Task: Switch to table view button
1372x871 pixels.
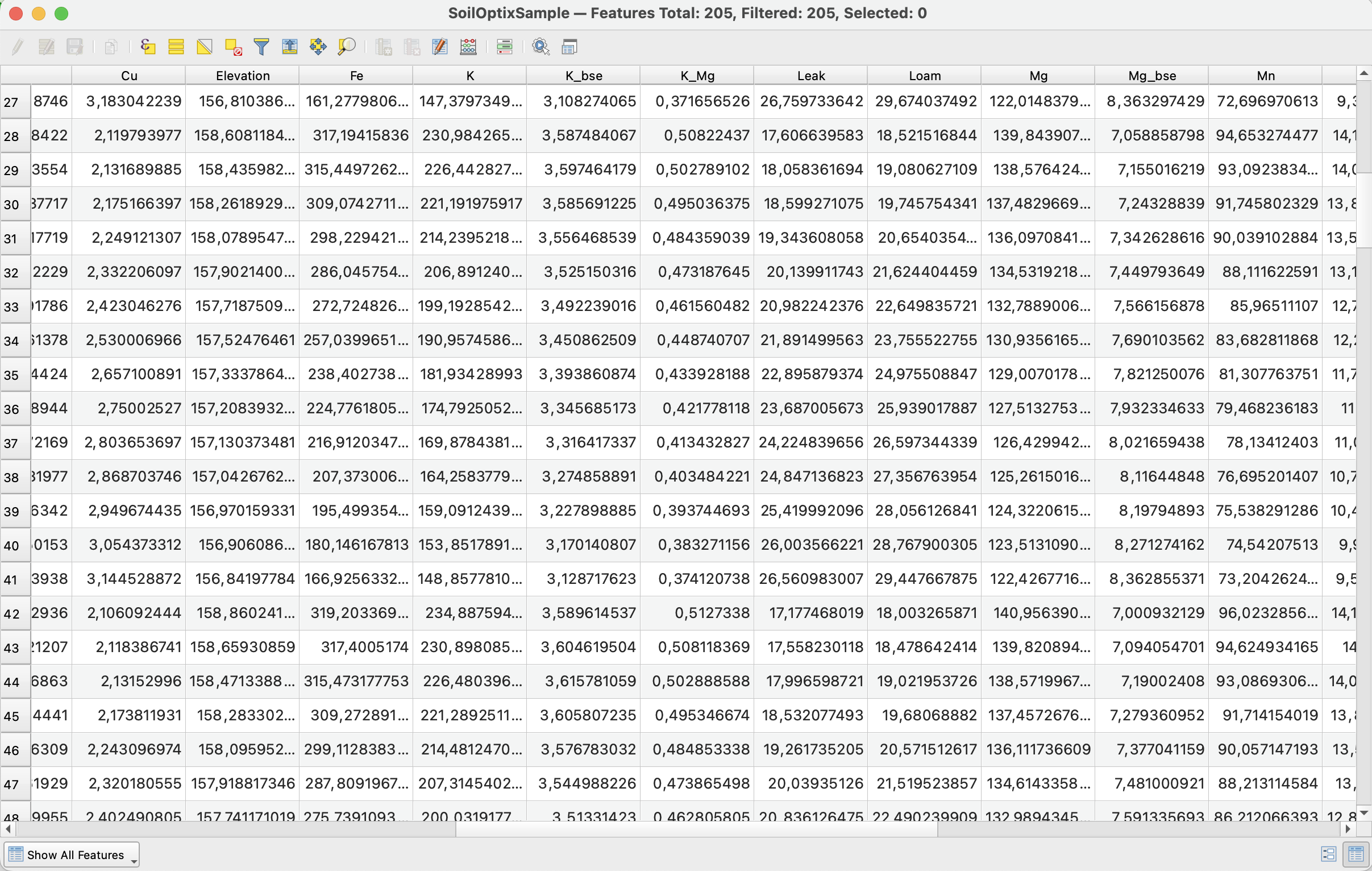Action: [1356, 854]
